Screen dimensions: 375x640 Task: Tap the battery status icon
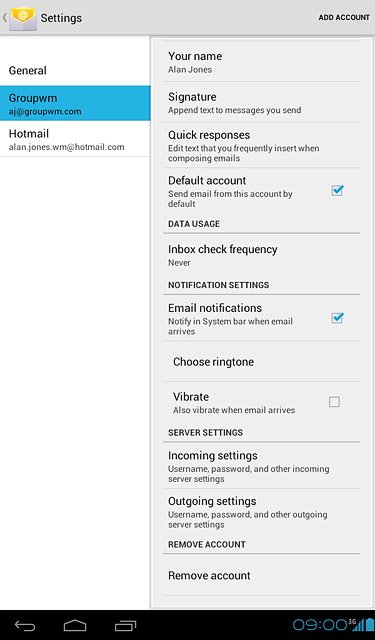369,624
